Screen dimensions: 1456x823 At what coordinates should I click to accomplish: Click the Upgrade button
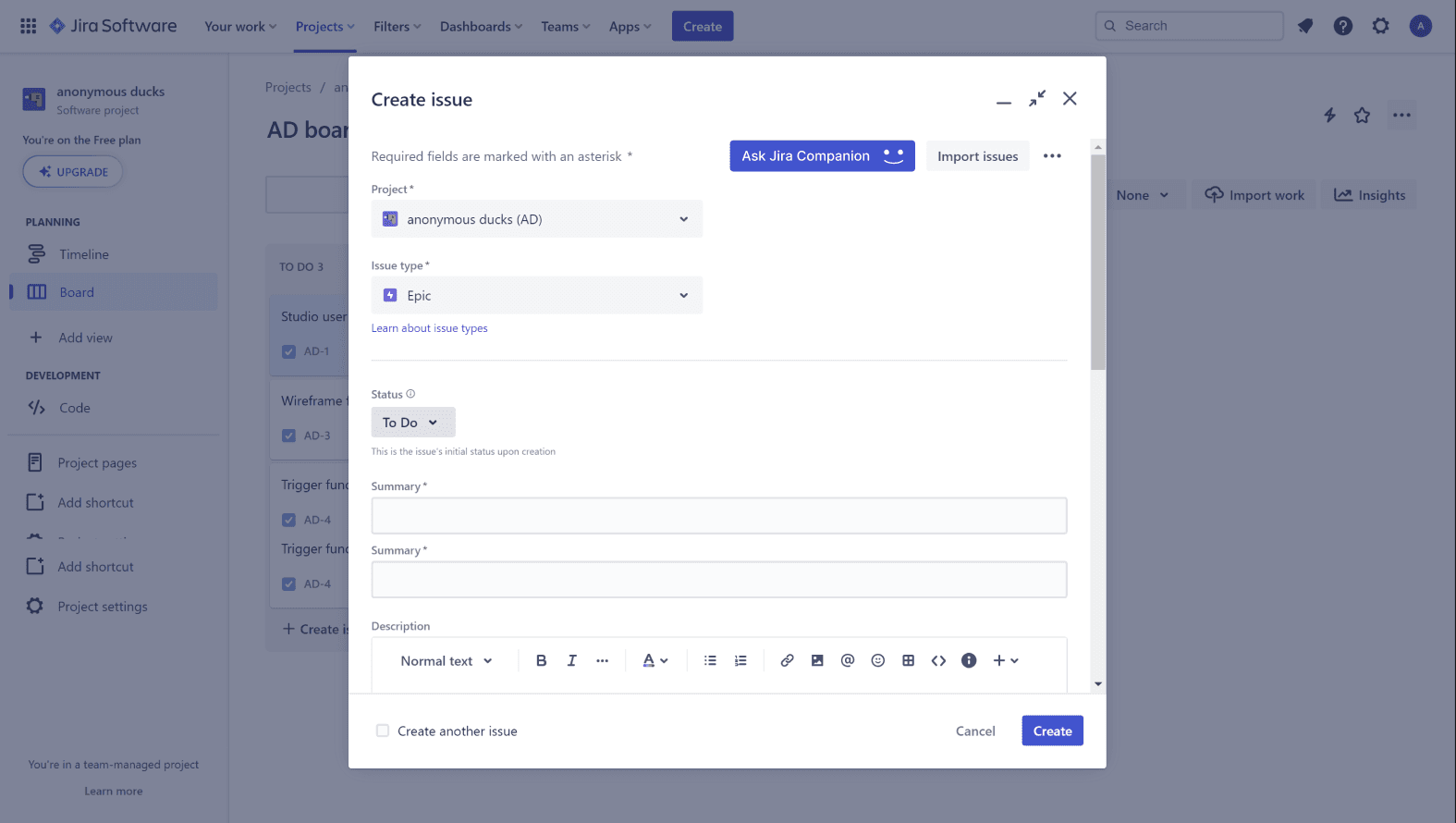tap(73, 172)
